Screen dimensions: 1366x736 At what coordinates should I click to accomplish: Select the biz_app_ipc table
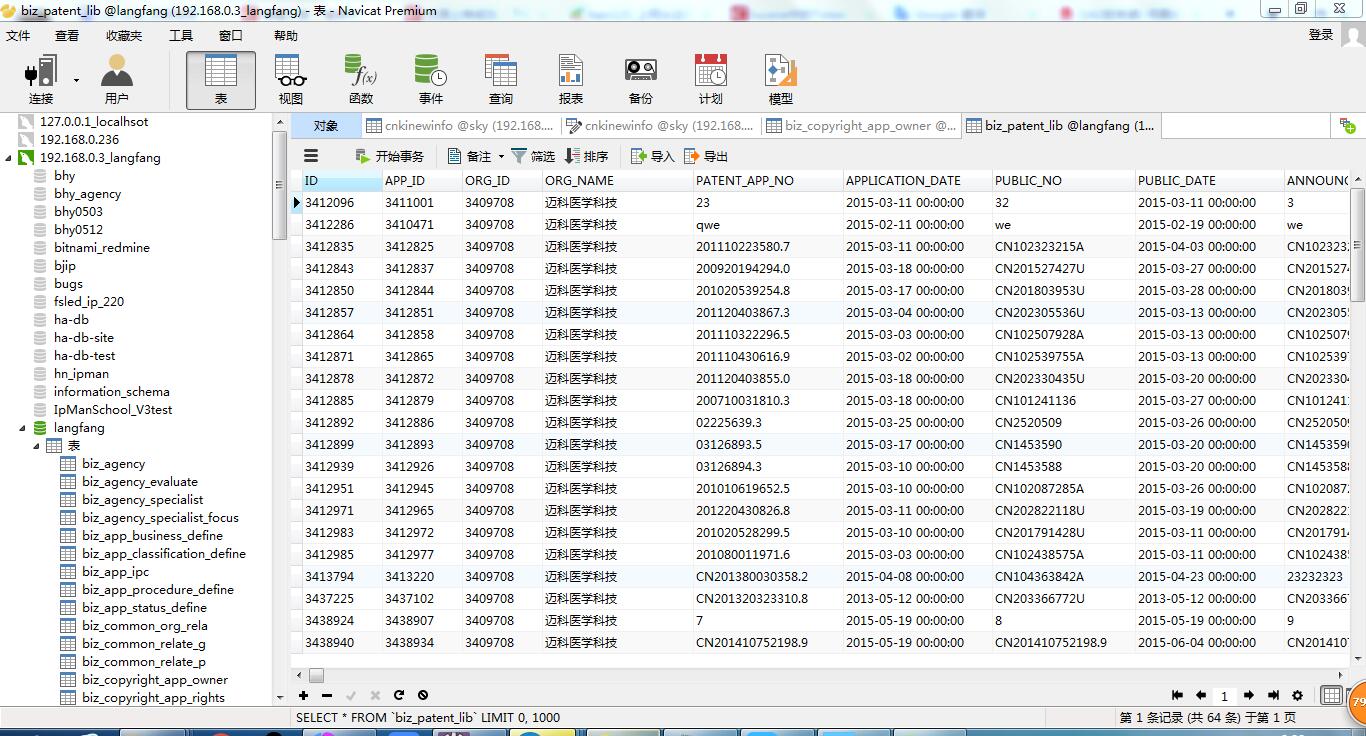pos(115,572)
